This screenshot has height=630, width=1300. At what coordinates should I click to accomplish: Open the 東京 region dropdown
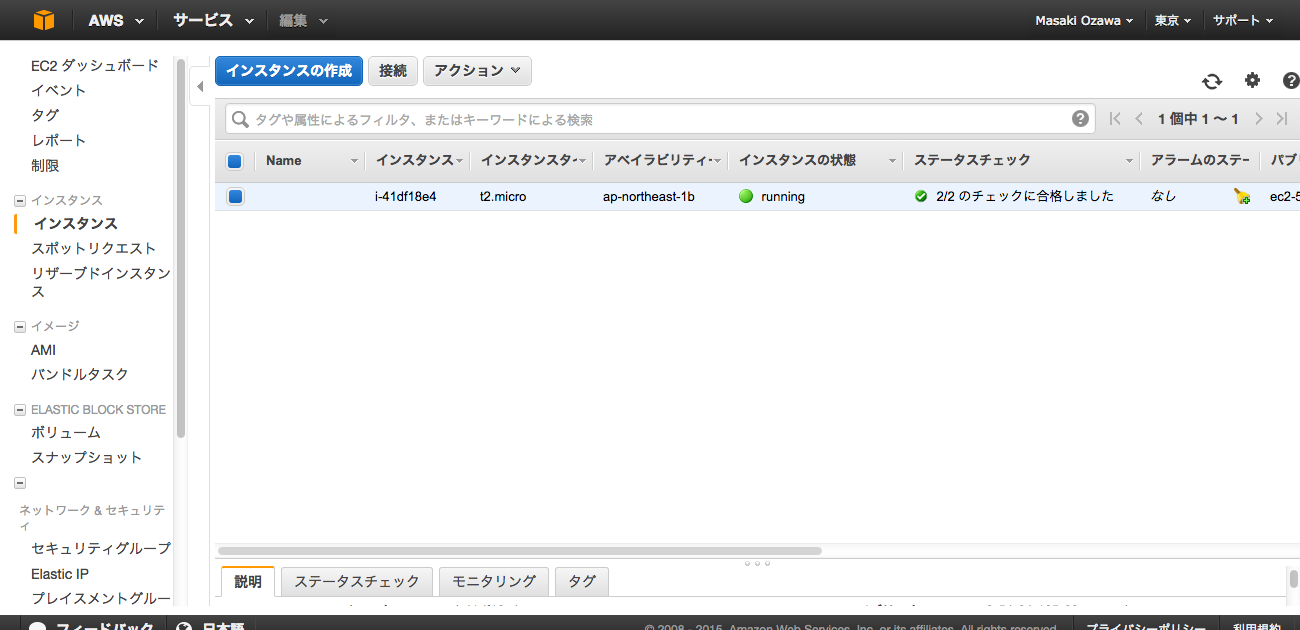click(1173, 20)
